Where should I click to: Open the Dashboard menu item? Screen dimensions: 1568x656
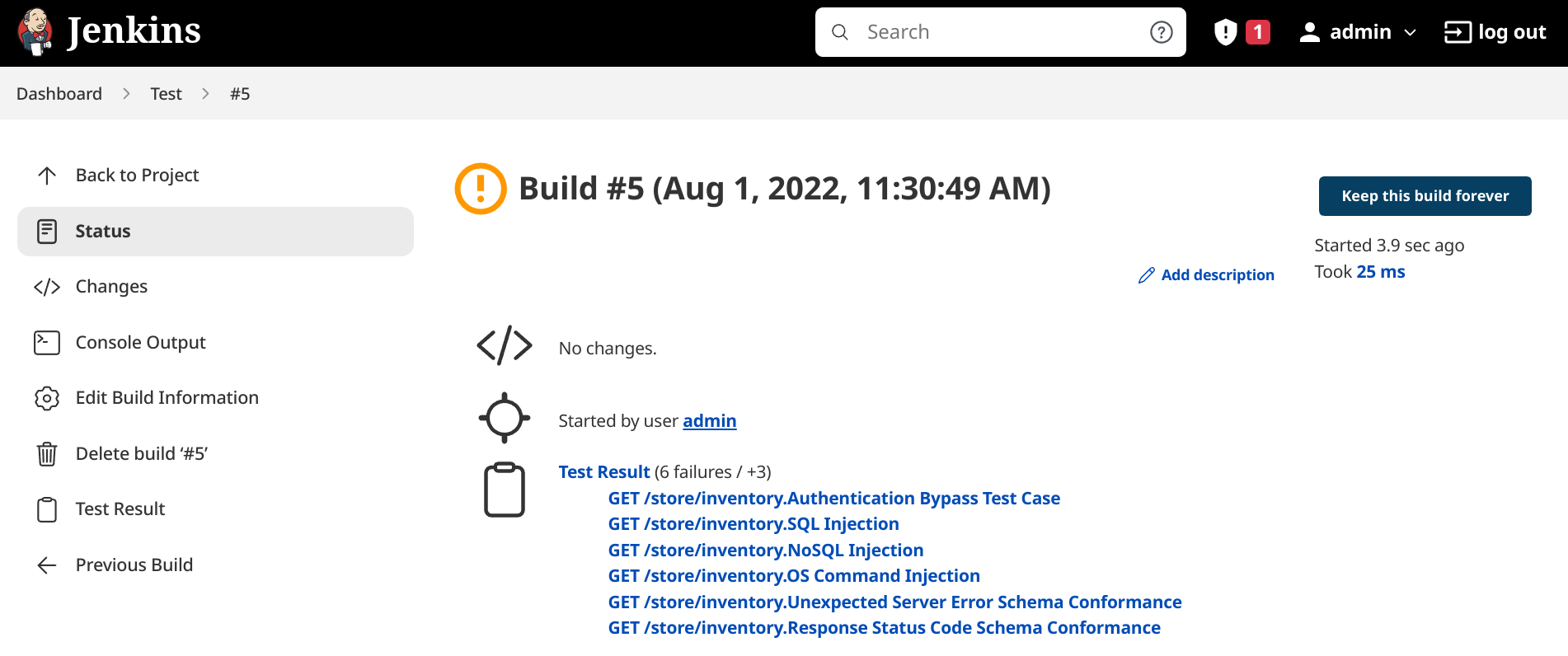[x=59, y=93]
